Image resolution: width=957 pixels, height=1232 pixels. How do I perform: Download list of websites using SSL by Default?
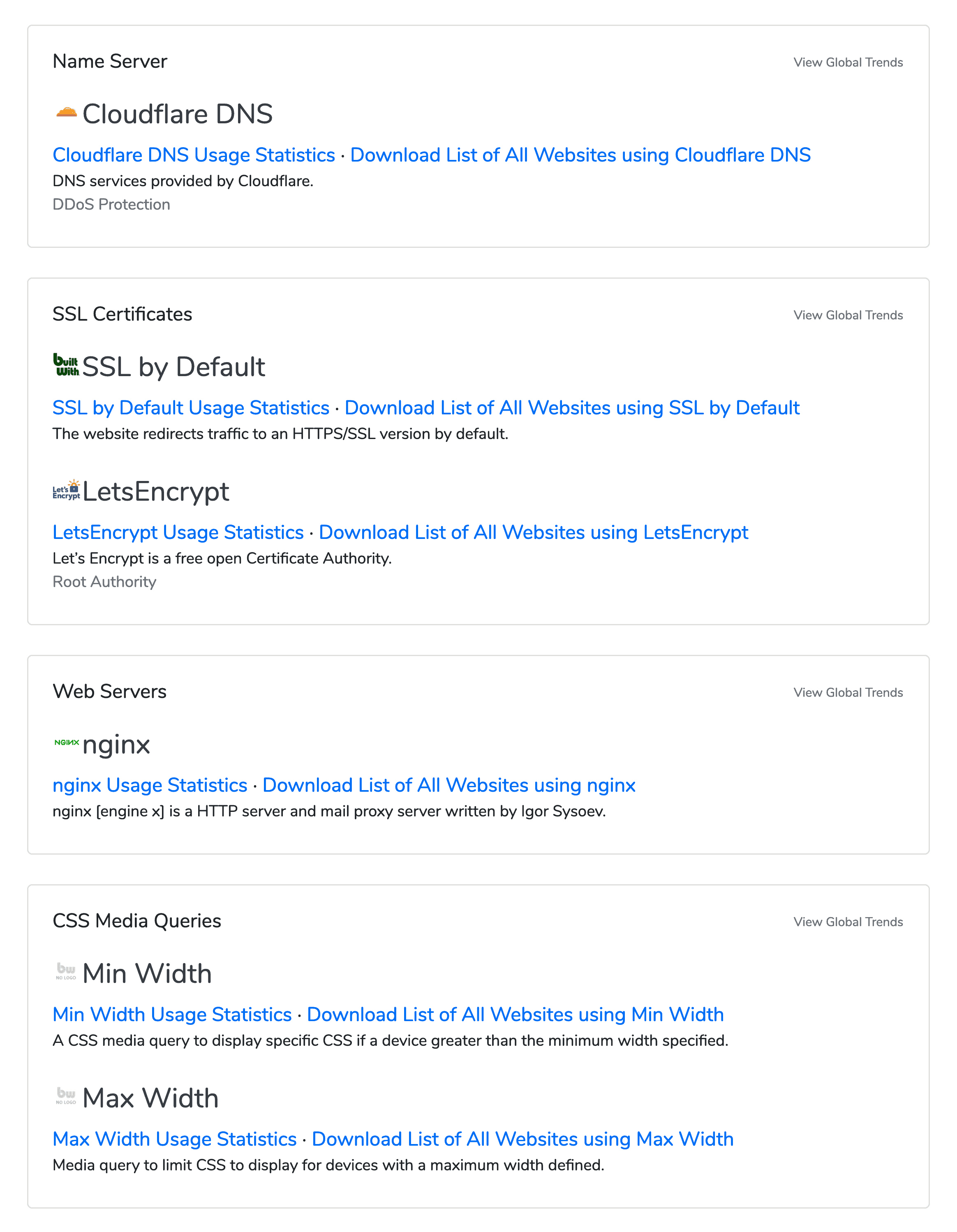coord(572,407)
